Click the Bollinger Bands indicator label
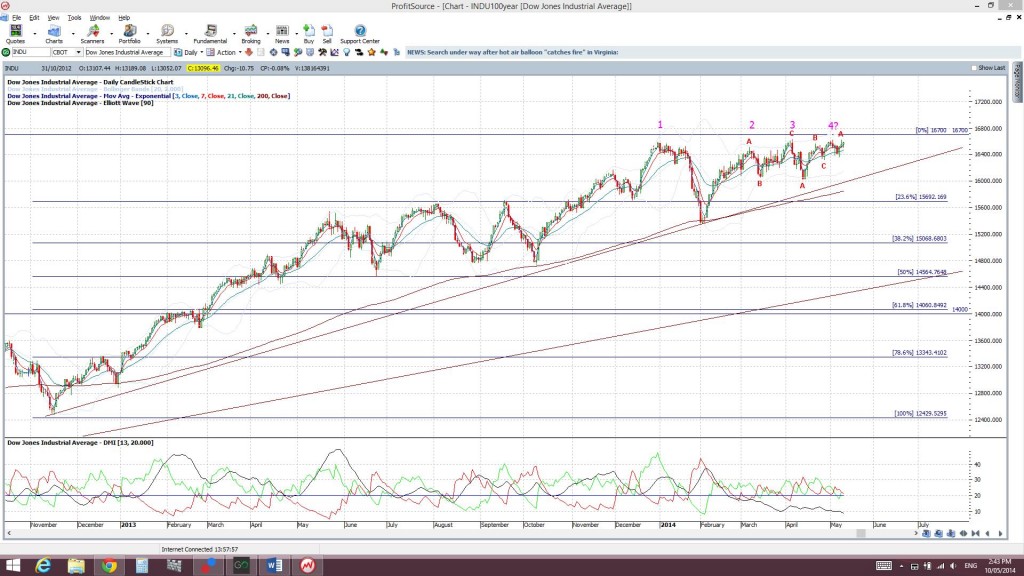The image size is (1024, 576). [x=95, y=89]
